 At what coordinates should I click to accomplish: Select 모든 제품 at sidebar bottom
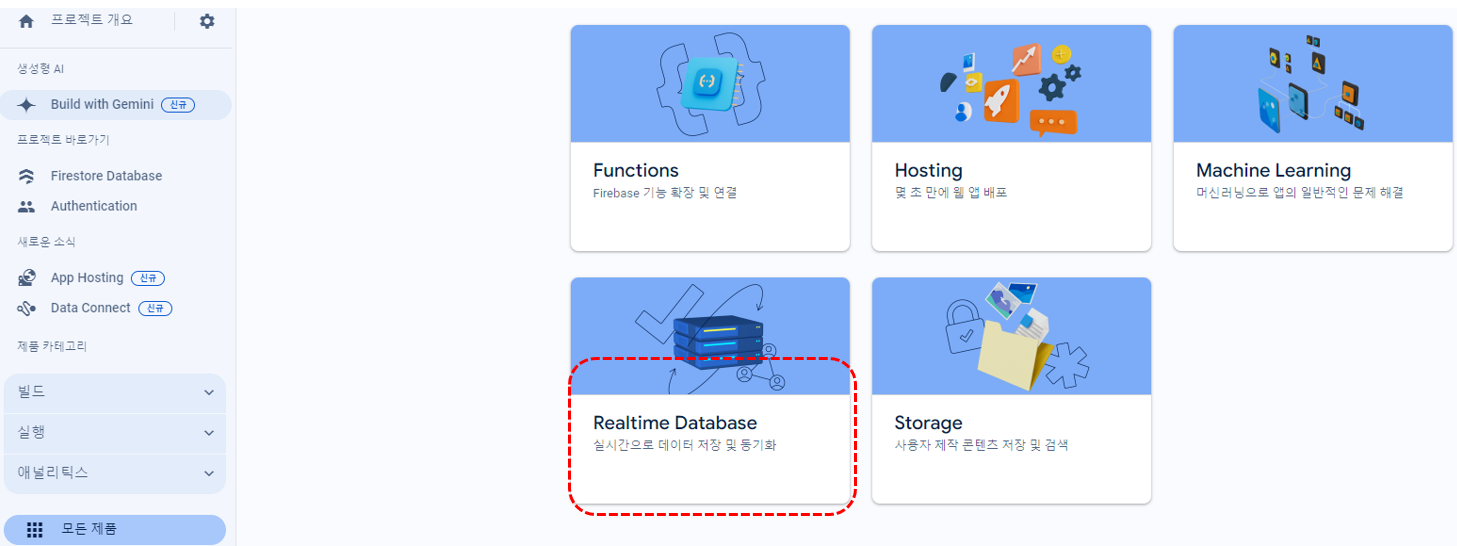click(115, 530)
